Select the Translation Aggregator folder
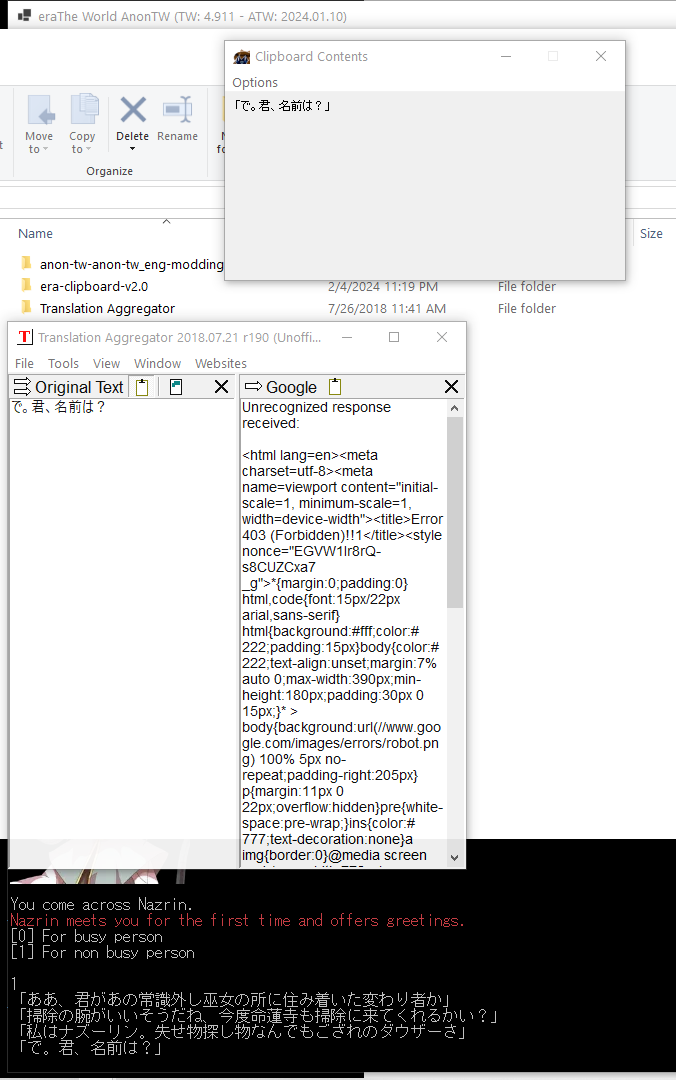676x1080 pixels. pyautogui.click(x=107, y=309)
